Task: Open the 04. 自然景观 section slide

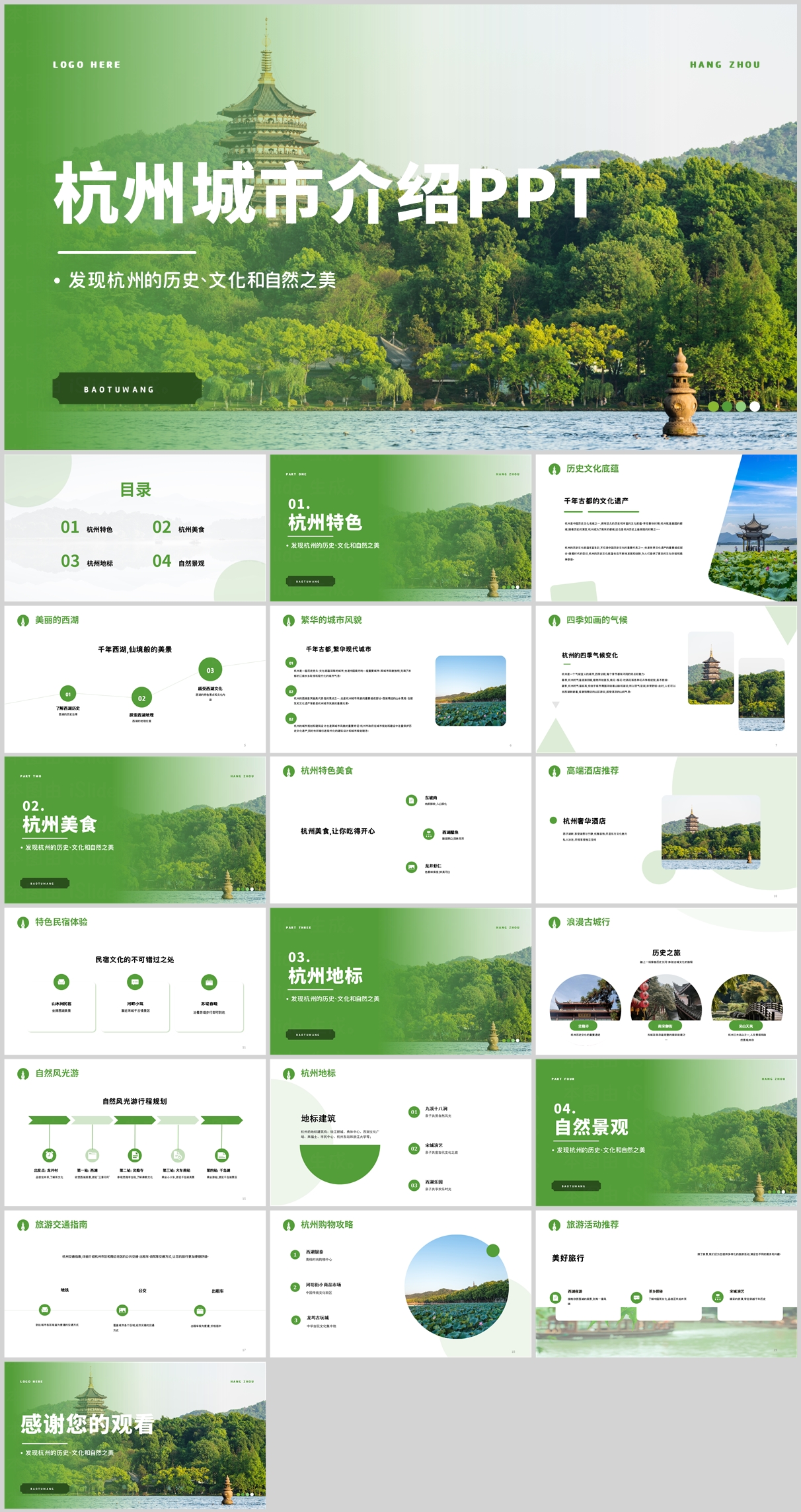Action: coord(666,1133)
